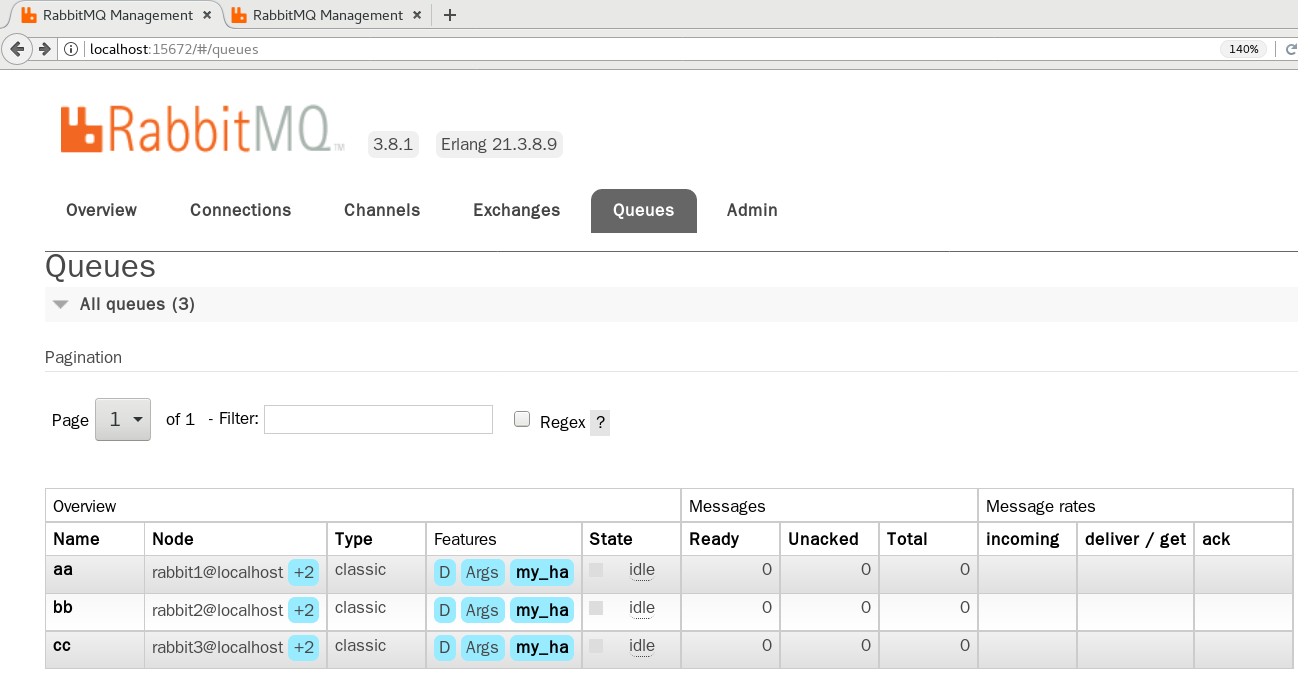
Task: Click the RabbitMQ logo
Action: click(x=200, y=128)
